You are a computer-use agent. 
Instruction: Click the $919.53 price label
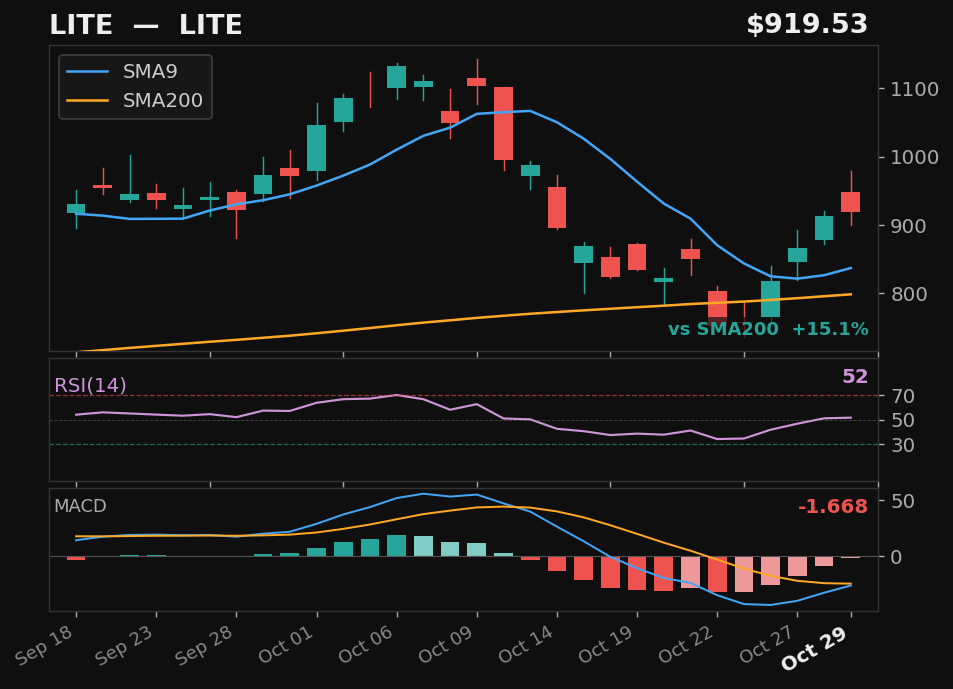(807, 25)
